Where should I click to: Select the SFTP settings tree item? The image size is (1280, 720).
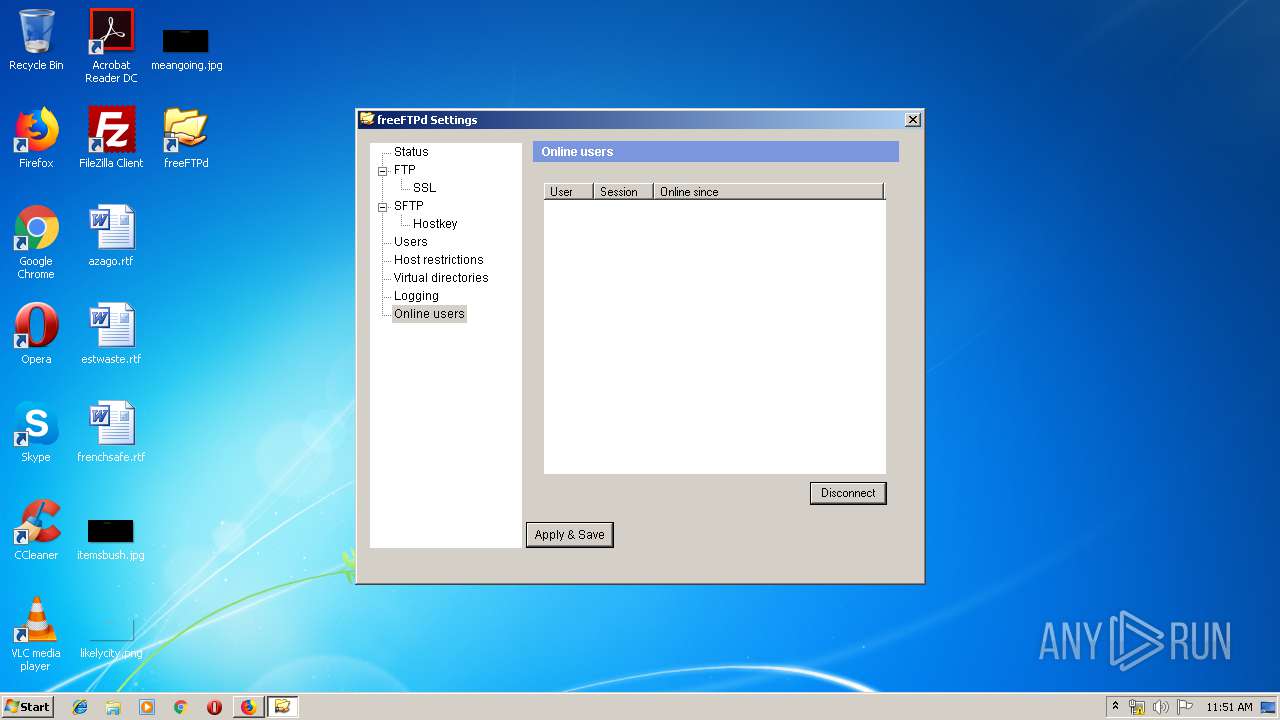(x=408, y=206)
